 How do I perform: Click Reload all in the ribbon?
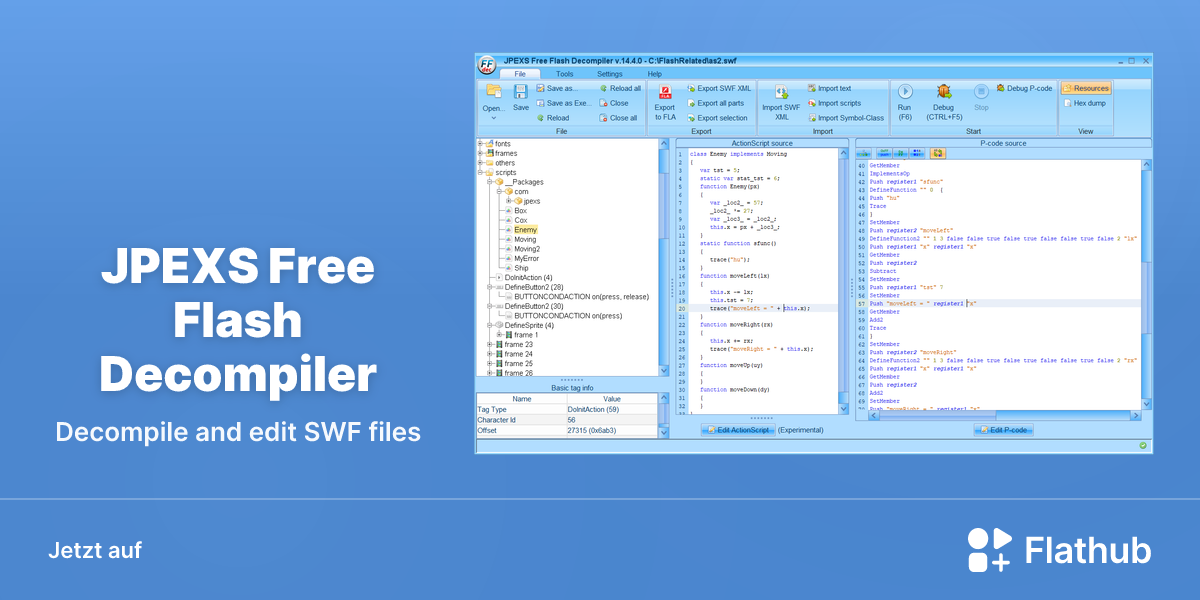coord(620,88)
